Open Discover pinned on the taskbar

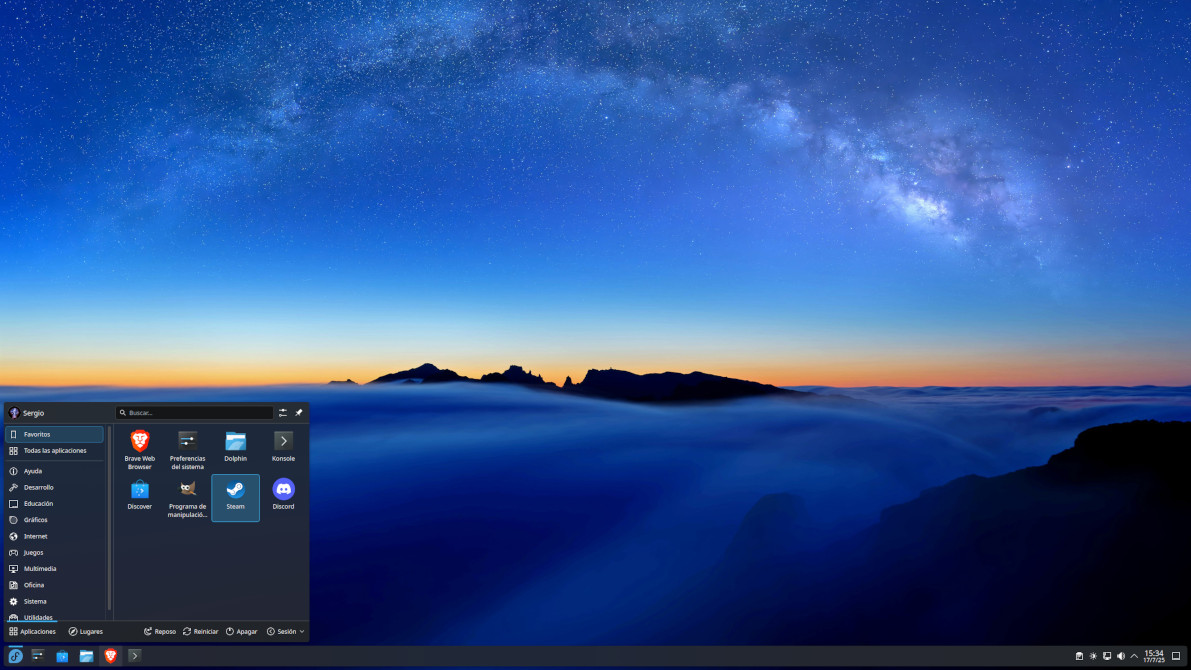pos(62,656)
